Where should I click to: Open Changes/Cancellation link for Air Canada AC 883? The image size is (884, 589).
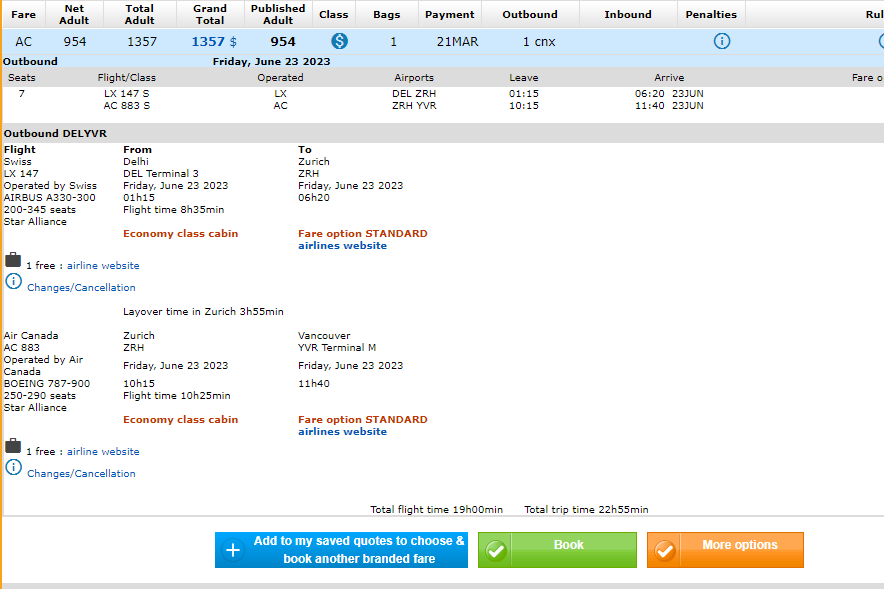click(81, 474)
